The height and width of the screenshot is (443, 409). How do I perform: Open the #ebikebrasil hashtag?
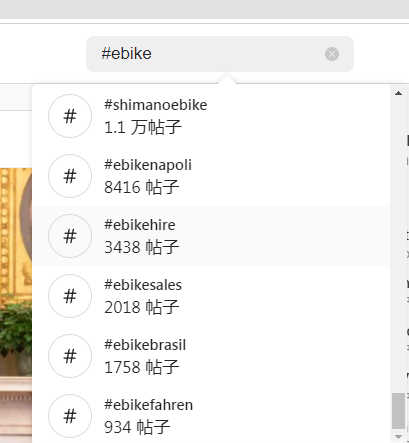click(x=211, y=356)
